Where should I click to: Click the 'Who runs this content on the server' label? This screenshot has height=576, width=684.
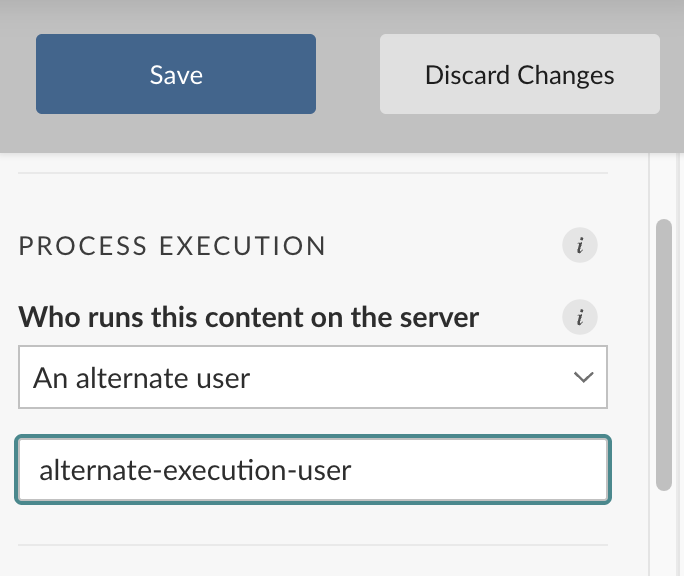pos(249,318)
